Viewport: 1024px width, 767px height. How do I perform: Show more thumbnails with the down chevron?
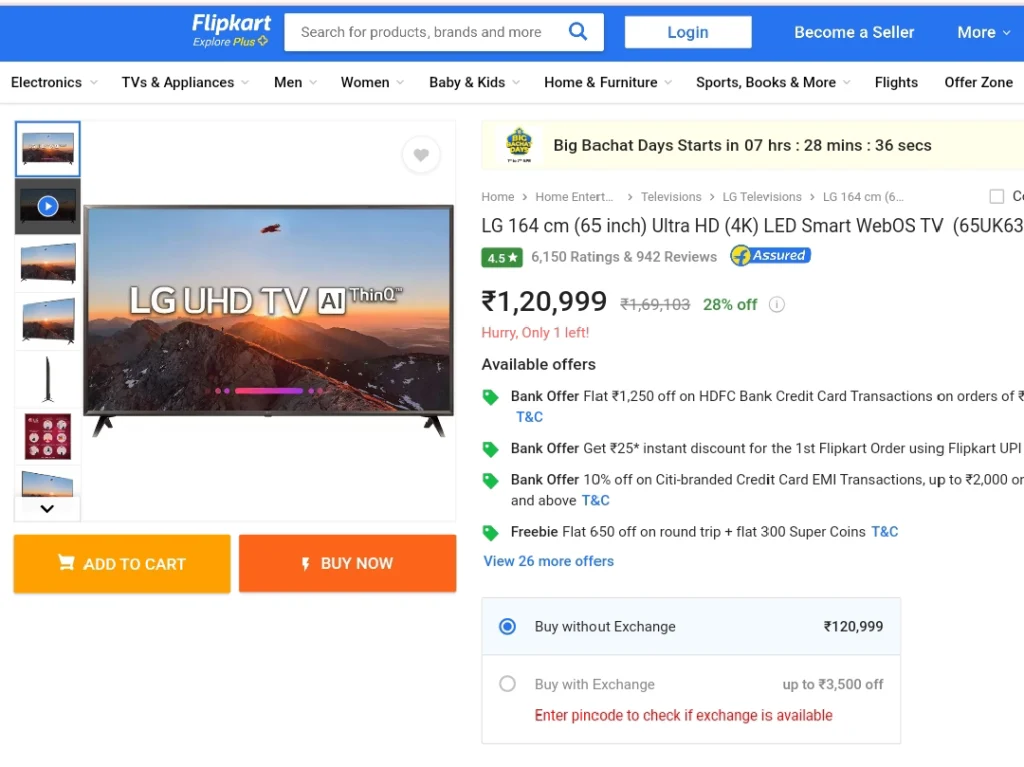click(x=47, y=508)
